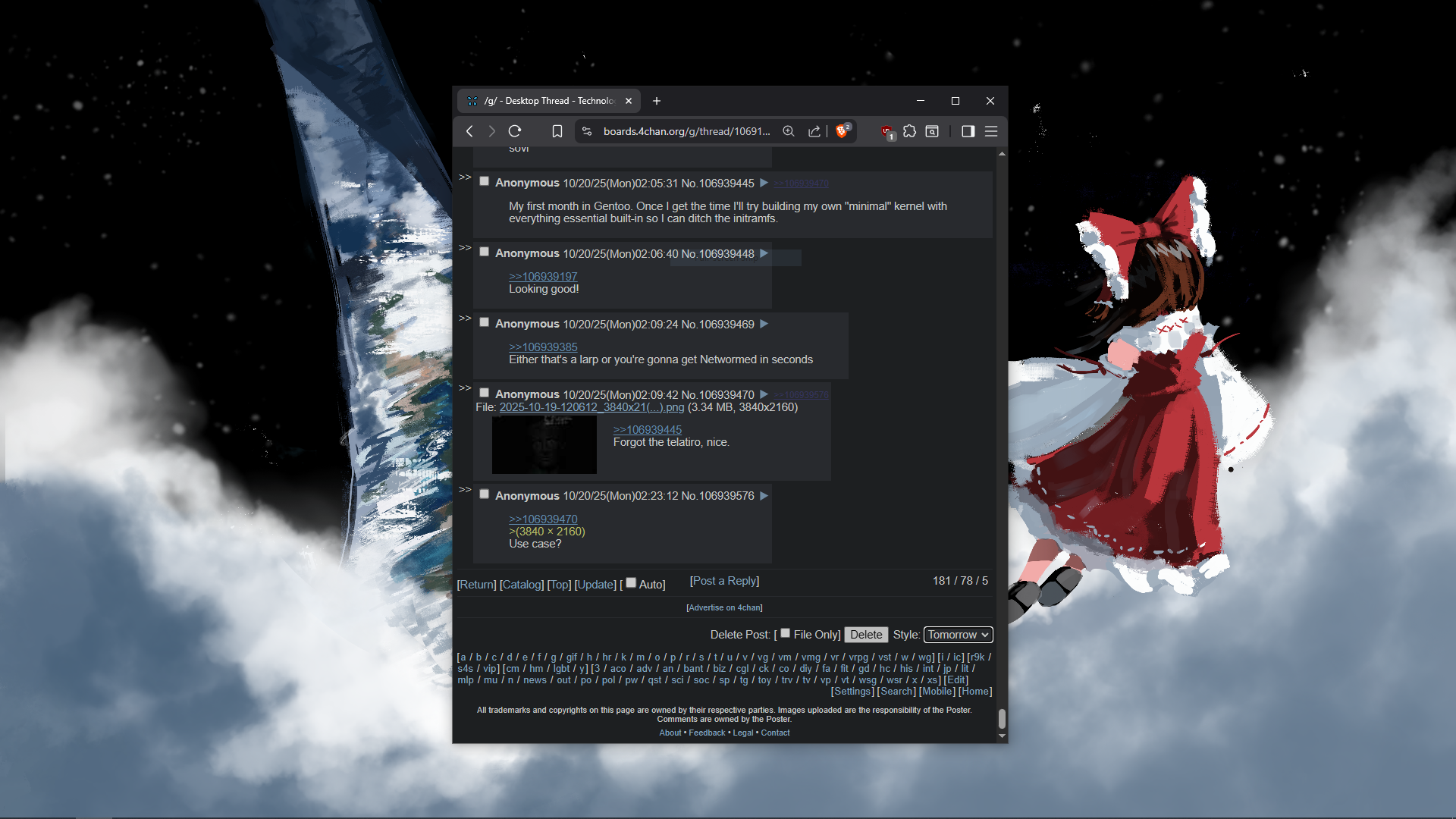This screenshot has height=819, width=1456.
Task: Open the dark PNG image thumbnail
Action: (544, 444)
